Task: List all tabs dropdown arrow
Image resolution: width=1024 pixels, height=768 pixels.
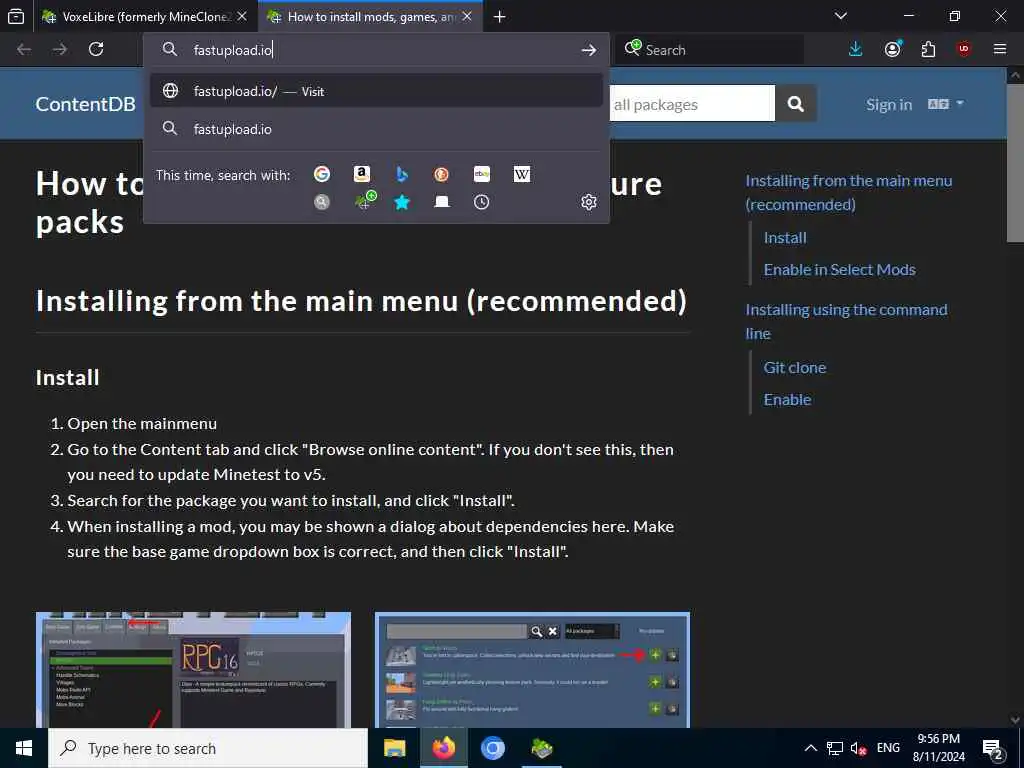Action: click(x=841, y=16)
